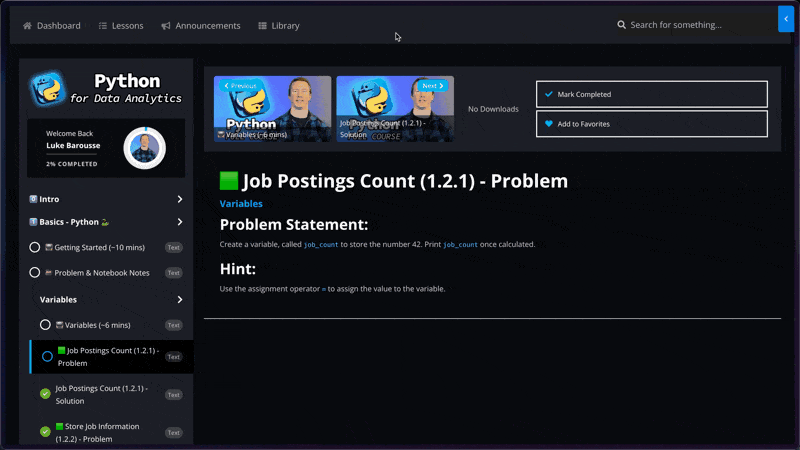Viewport: 800px width, 450px height.
Task: Click the Welcome Back text
Action: click(69, 133)
